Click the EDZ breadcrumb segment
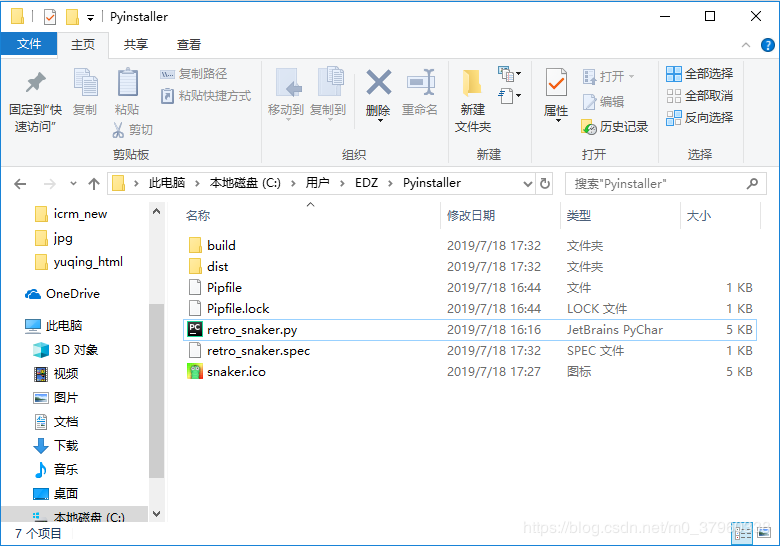This screenshot has height=546, width=780. tap(366, 183)
